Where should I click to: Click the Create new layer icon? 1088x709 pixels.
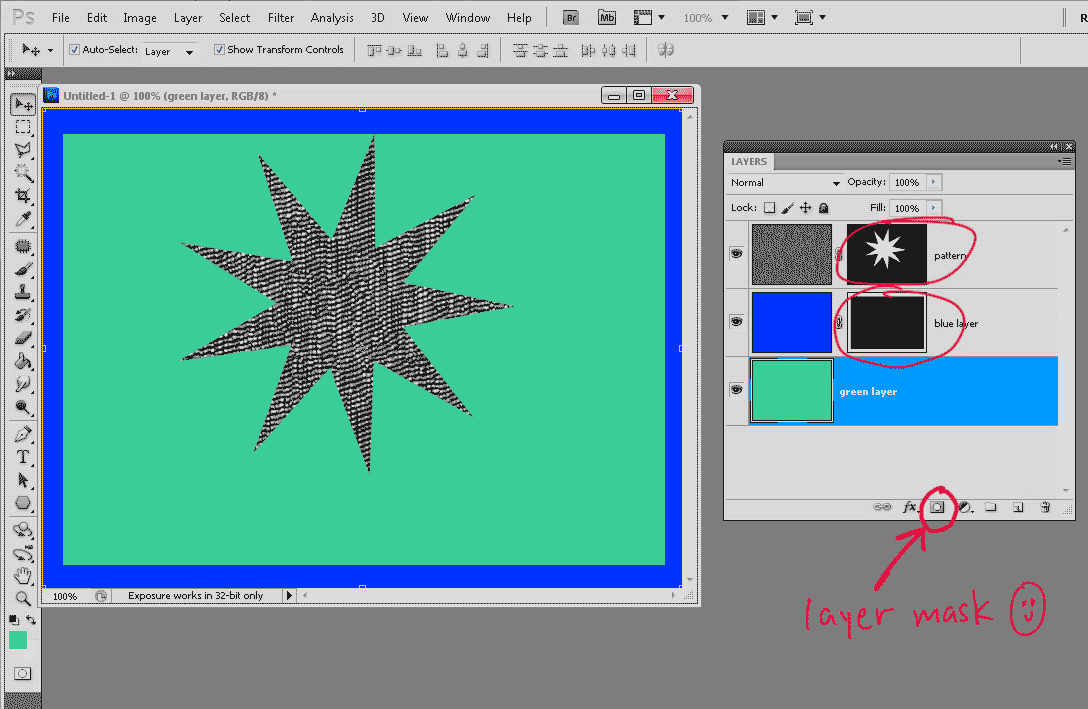point(1017,507)
